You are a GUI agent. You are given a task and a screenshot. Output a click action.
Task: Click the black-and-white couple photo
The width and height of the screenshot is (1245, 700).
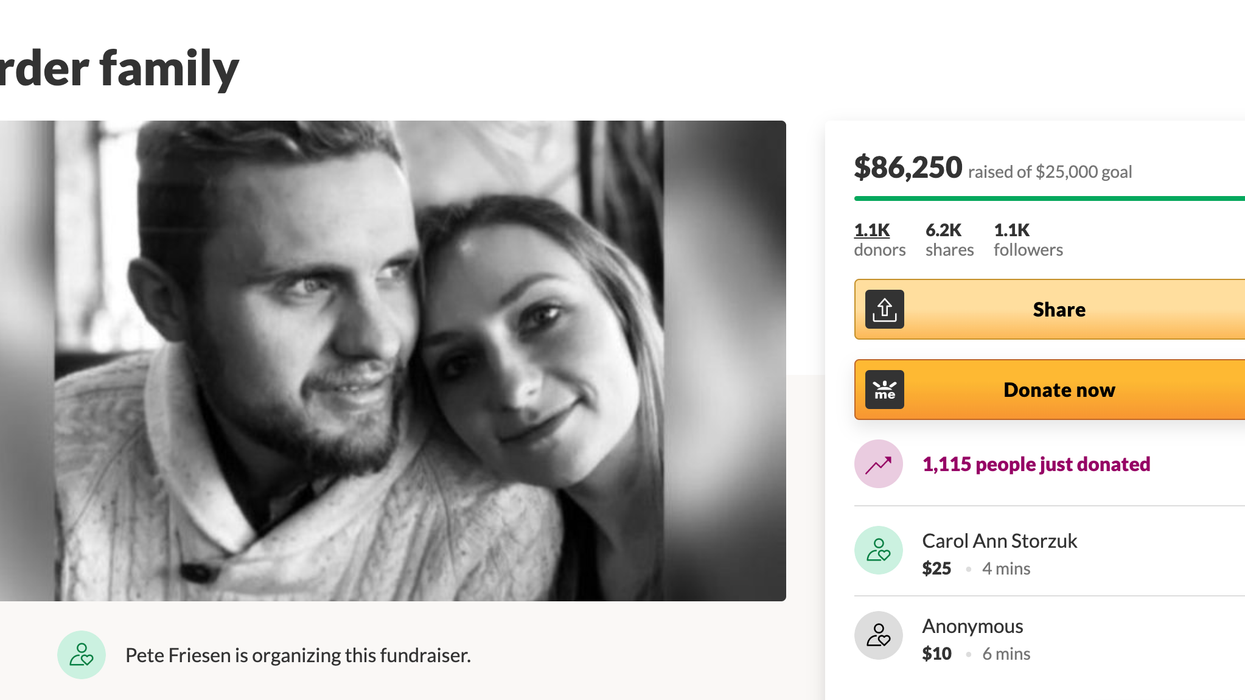coord(393,360)
